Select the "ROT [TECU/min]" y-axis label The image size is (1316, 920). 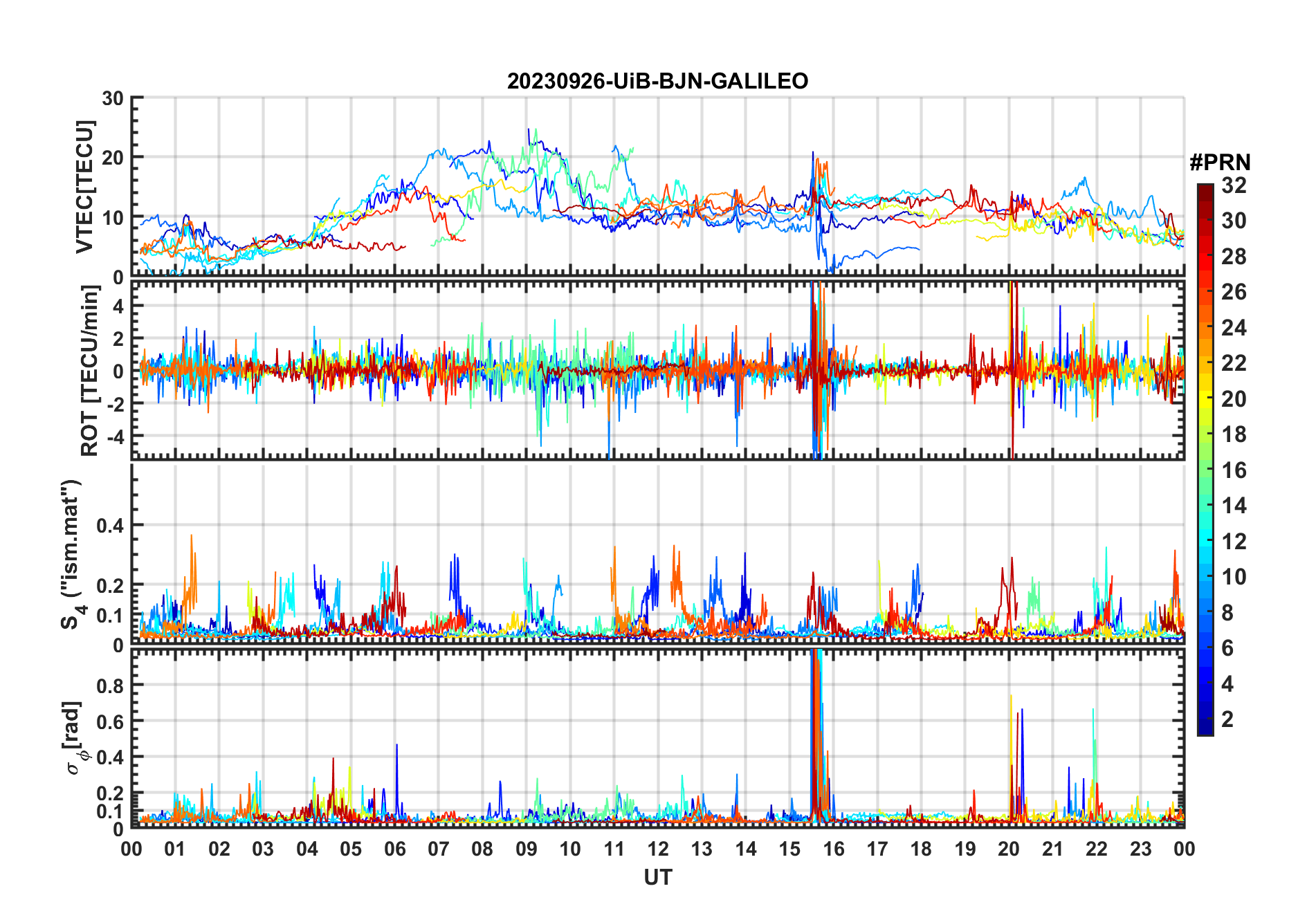click(89, 371)
